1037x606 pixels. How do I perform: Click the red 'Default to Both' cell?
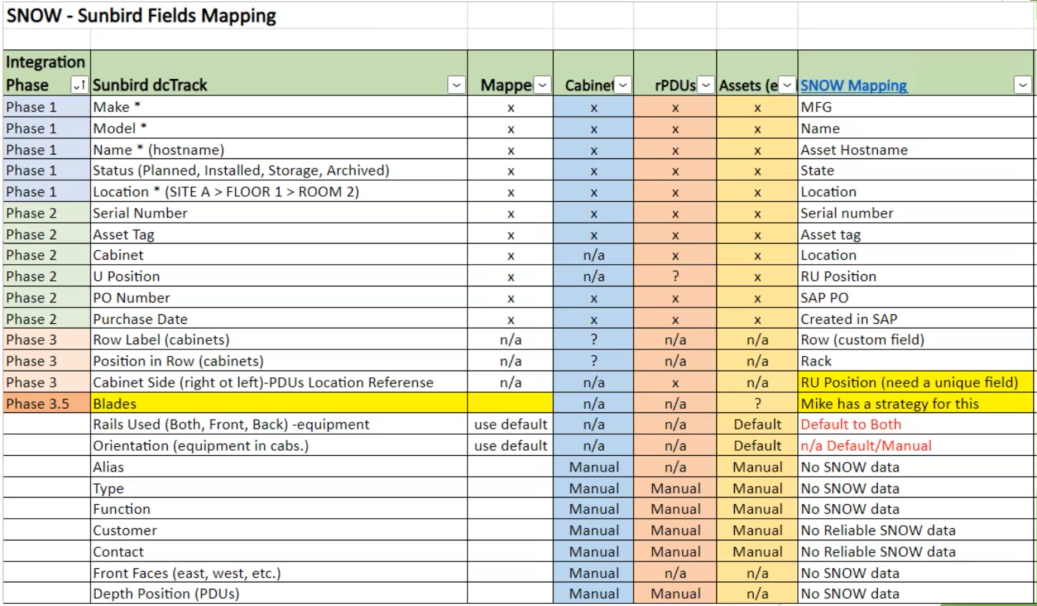pyautogui.click(x=915, y=424)
